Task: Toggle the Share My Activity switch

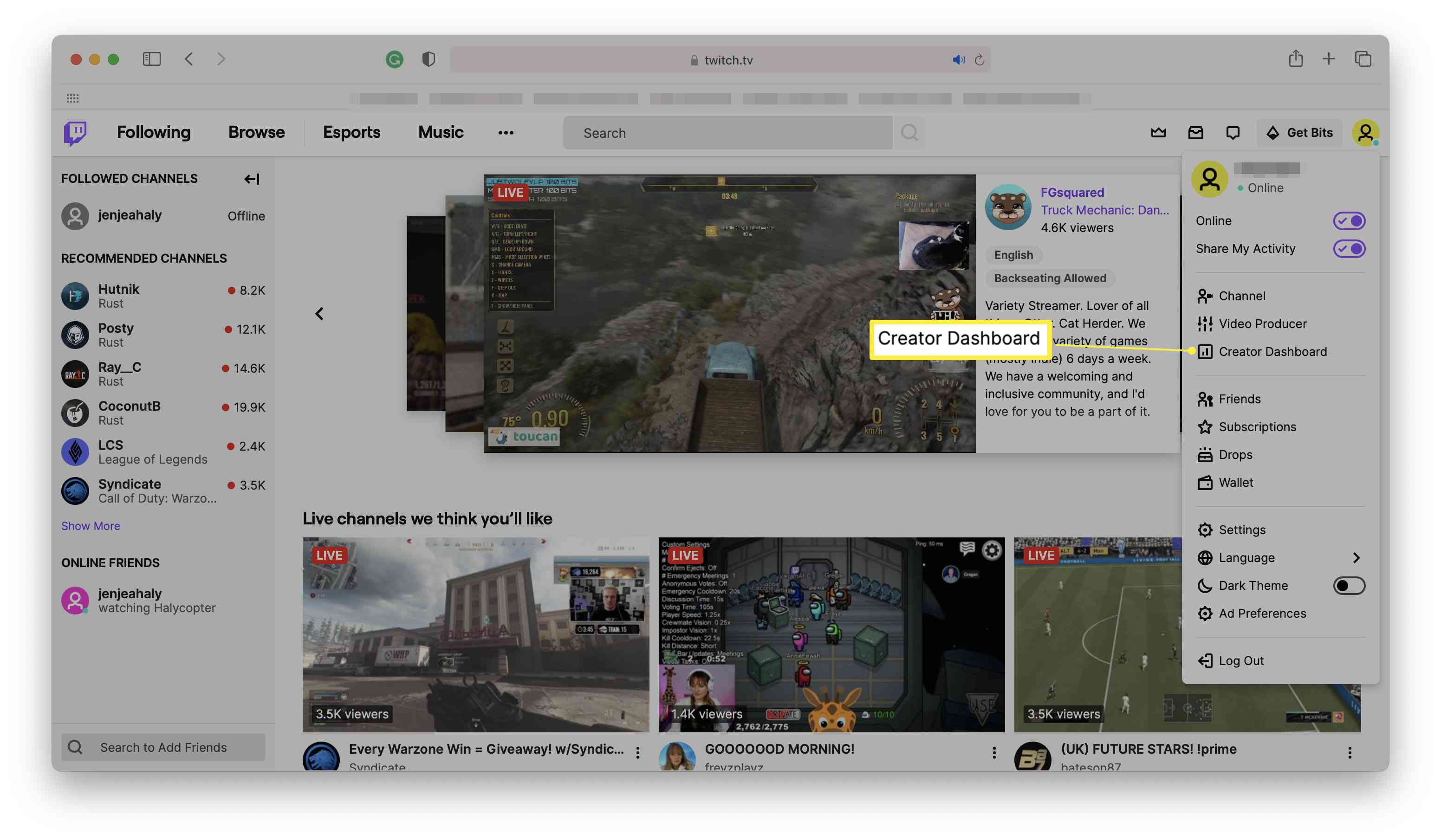Action: click(1349, 249)
